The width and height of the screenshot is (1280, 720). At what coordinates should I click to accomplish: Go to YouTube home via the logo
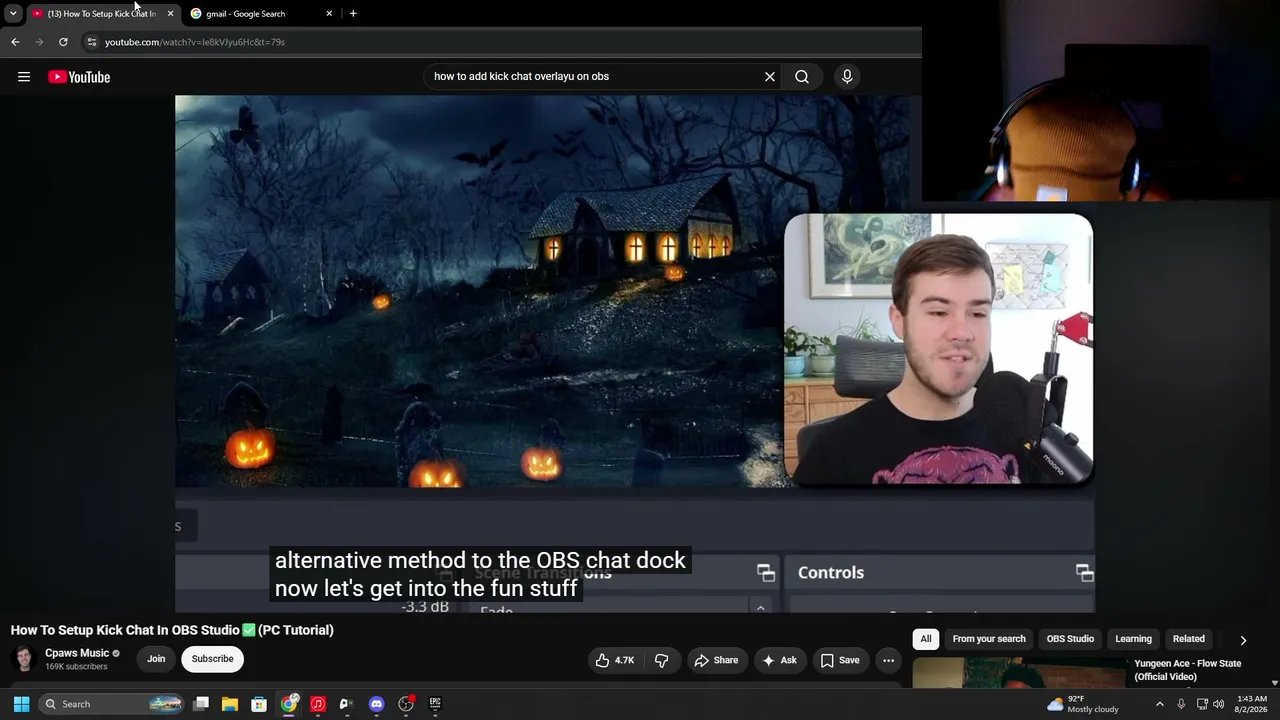point(79,77)
